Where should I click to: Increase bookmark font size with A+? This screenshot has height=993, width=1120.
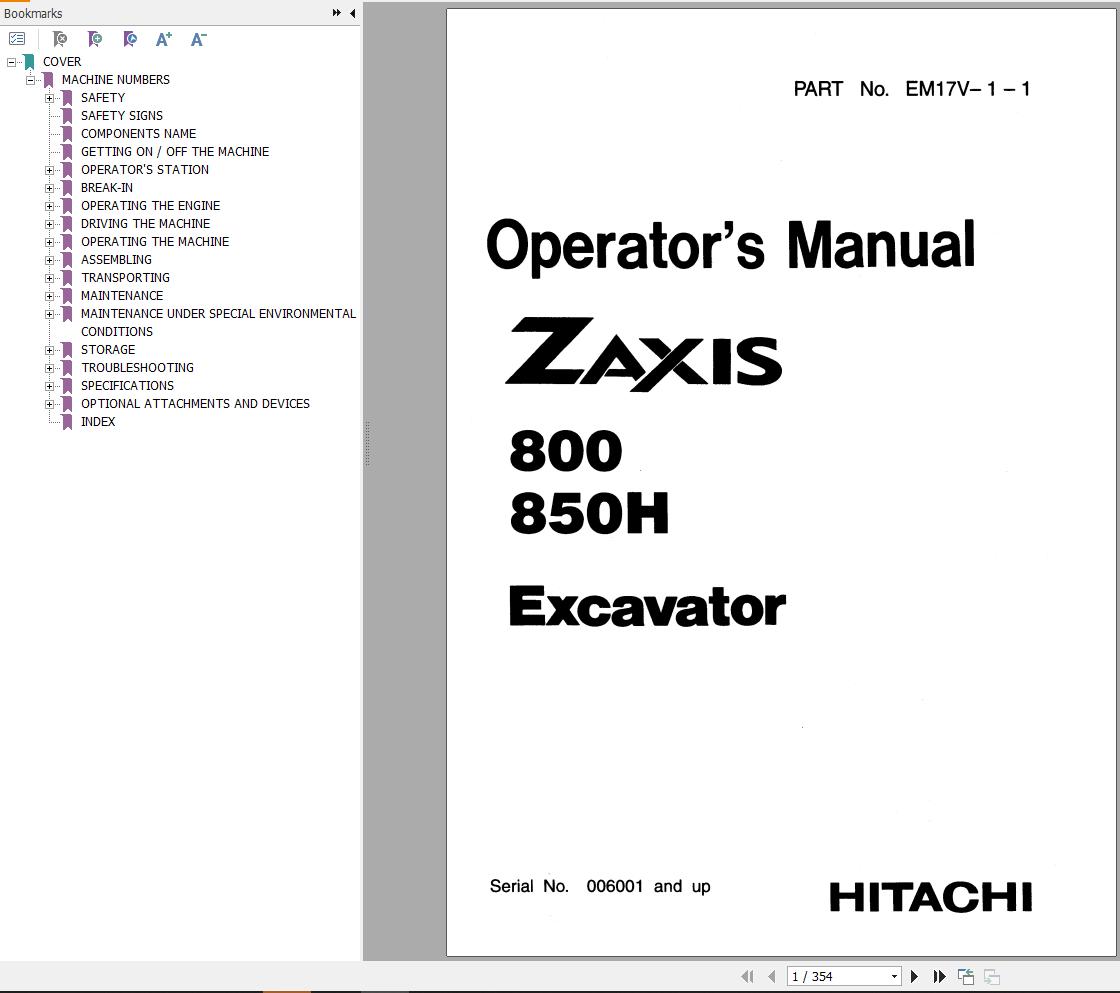pos(164,39)
